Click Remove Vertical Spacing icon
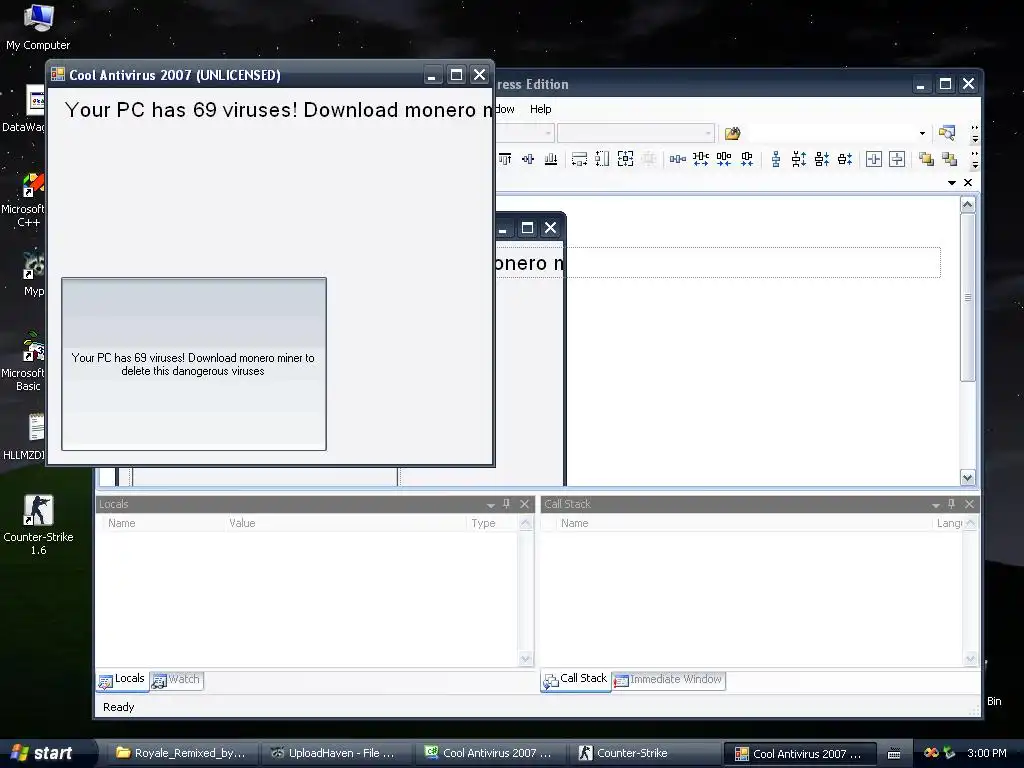This screenshot has width=1024, height=768. coord(845,159)
